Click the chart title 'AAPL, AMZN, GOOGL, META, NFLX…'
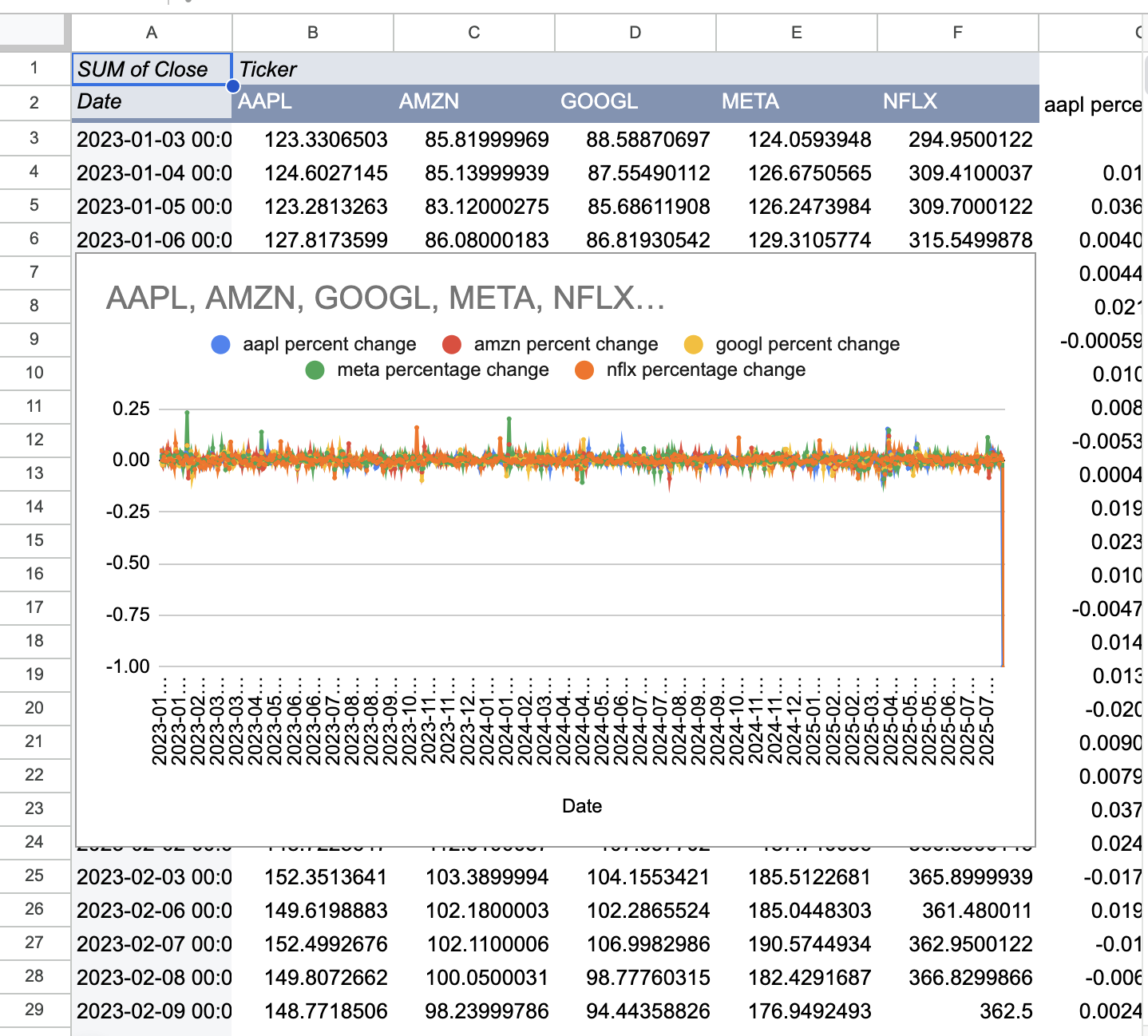The height and width of the screenshot is (1036, 1148). 386,299
